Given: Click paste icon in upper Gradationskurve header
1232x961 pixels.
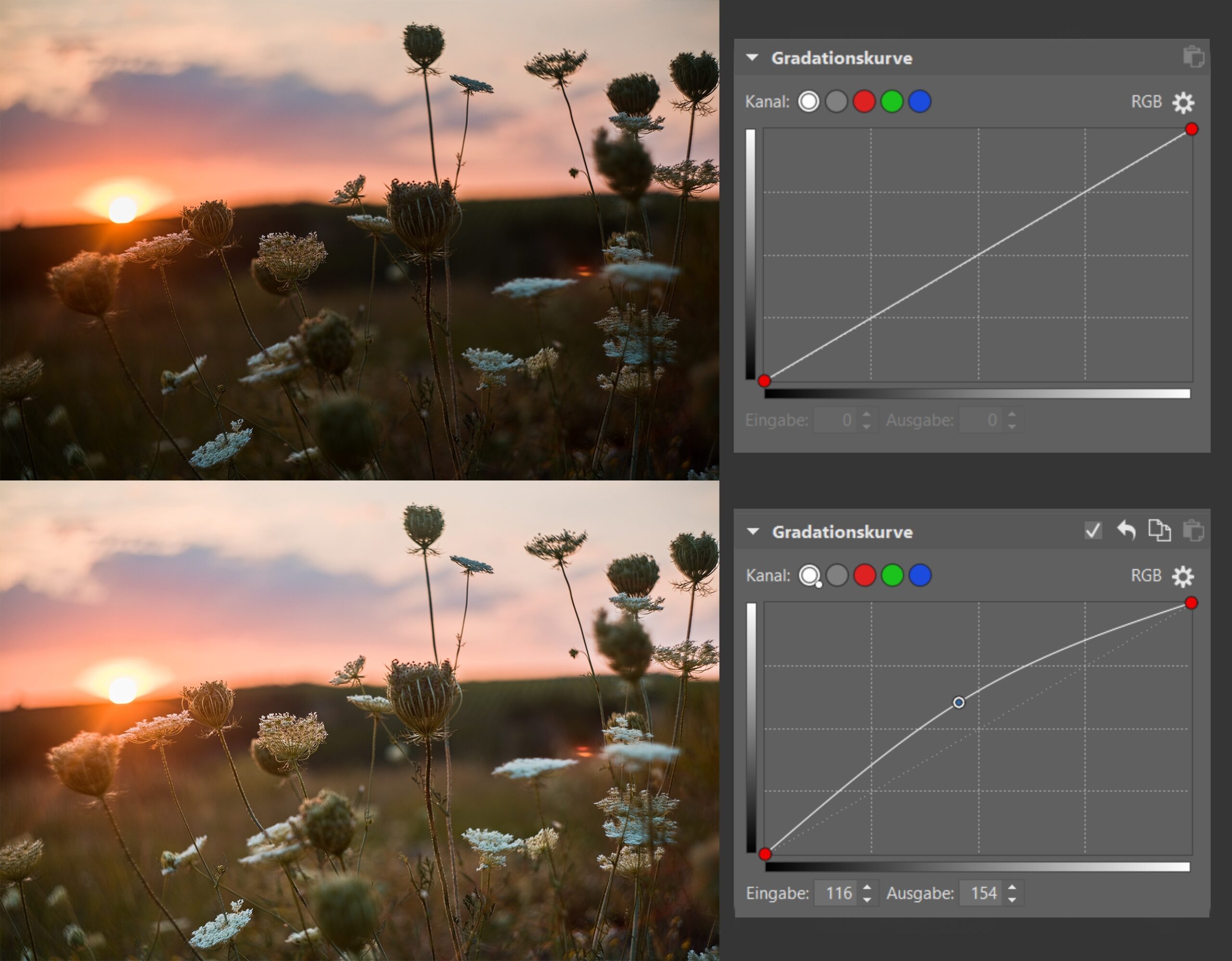Looking at the screenshot, I should click(1193, 57).
